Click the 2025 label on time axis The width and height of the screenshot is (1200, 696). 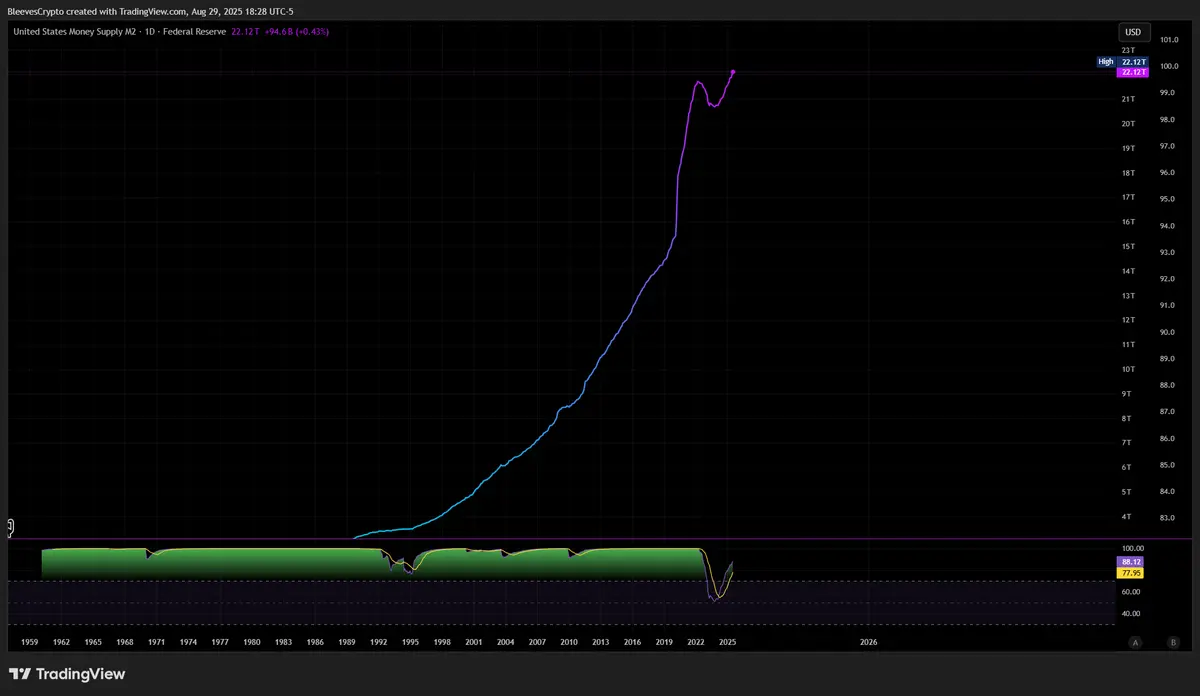coord(728,642)
